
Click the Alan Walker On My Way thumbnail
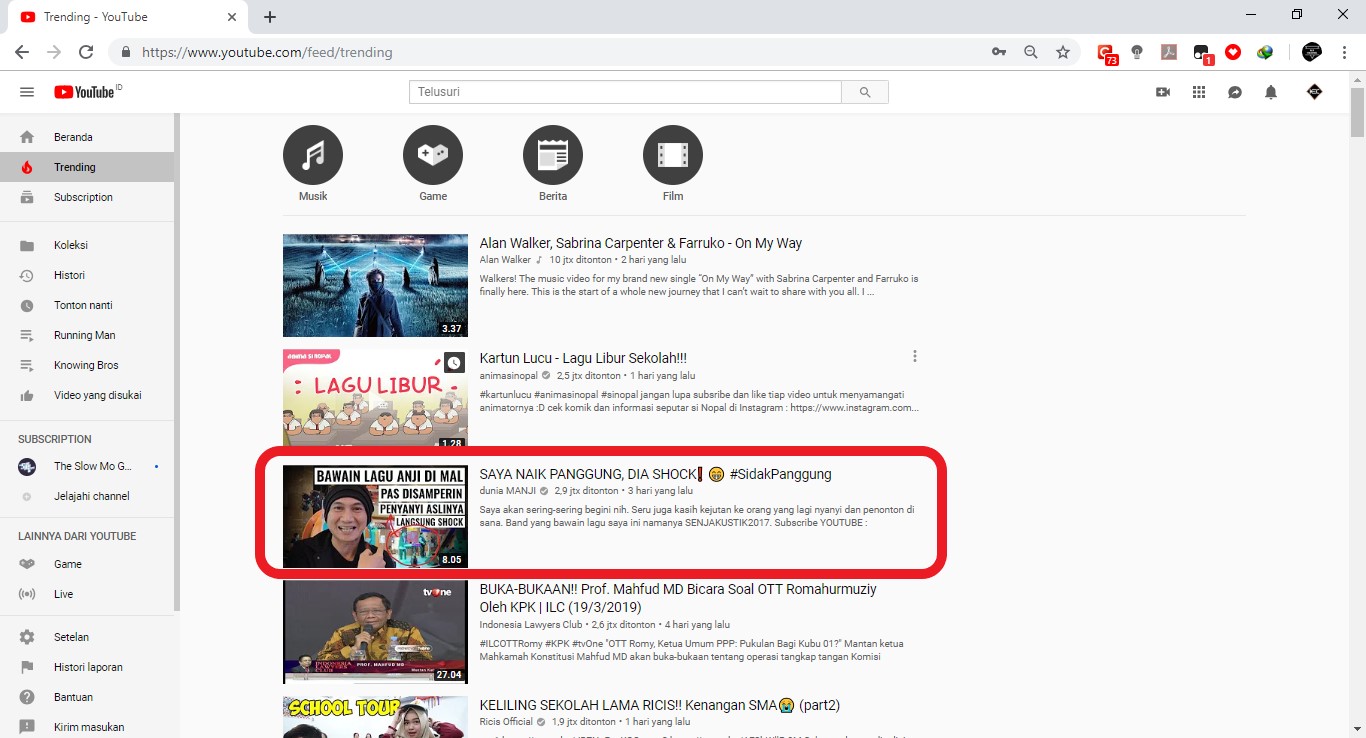(x=375, y=285)
